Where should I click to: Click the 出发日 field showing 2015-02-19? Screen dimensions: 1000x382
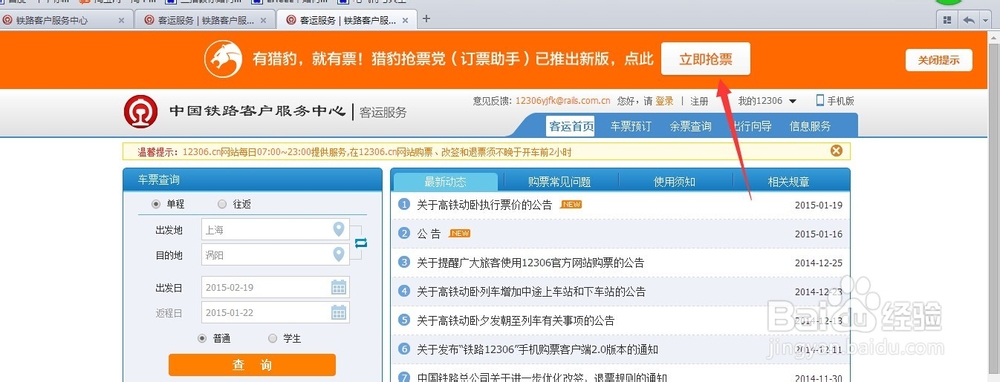[275, 287]
